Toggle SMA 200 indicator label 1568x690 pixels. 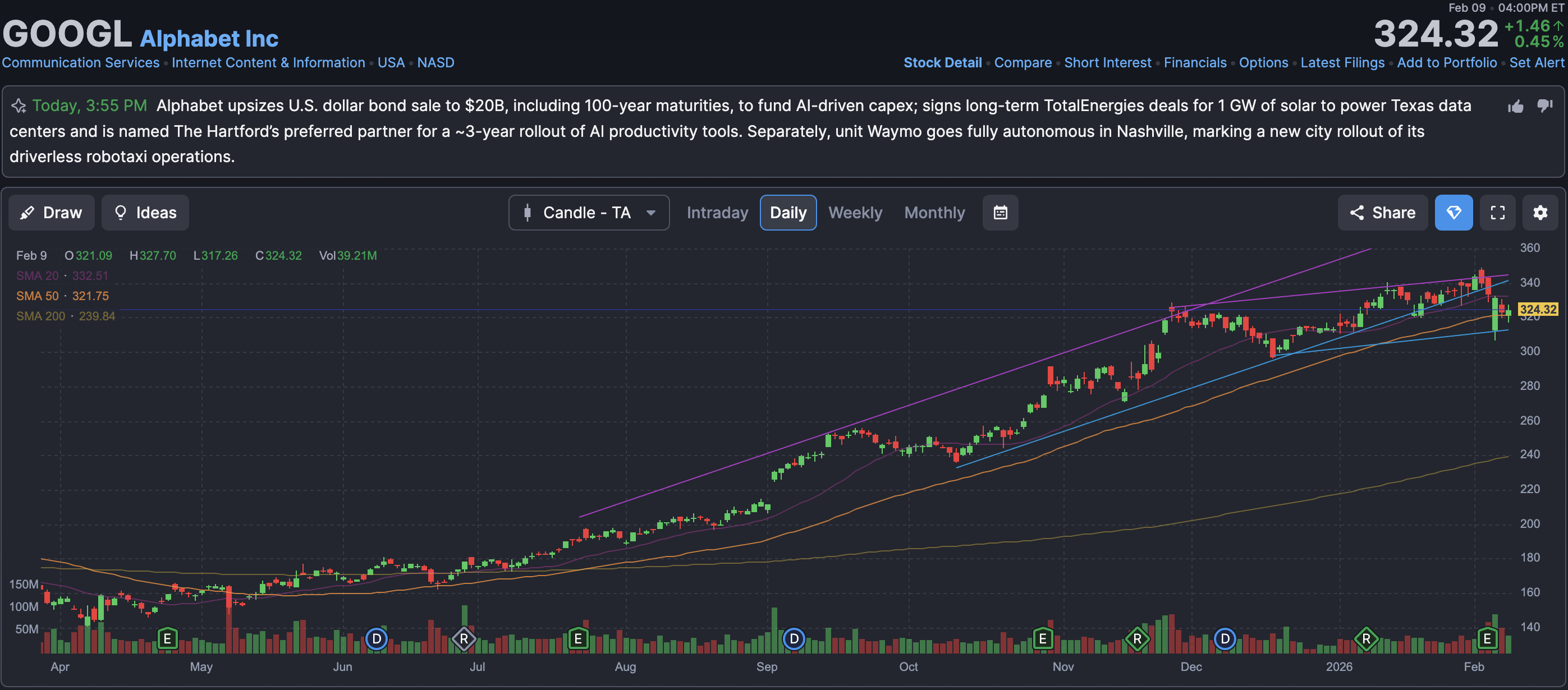coord(40,316)
